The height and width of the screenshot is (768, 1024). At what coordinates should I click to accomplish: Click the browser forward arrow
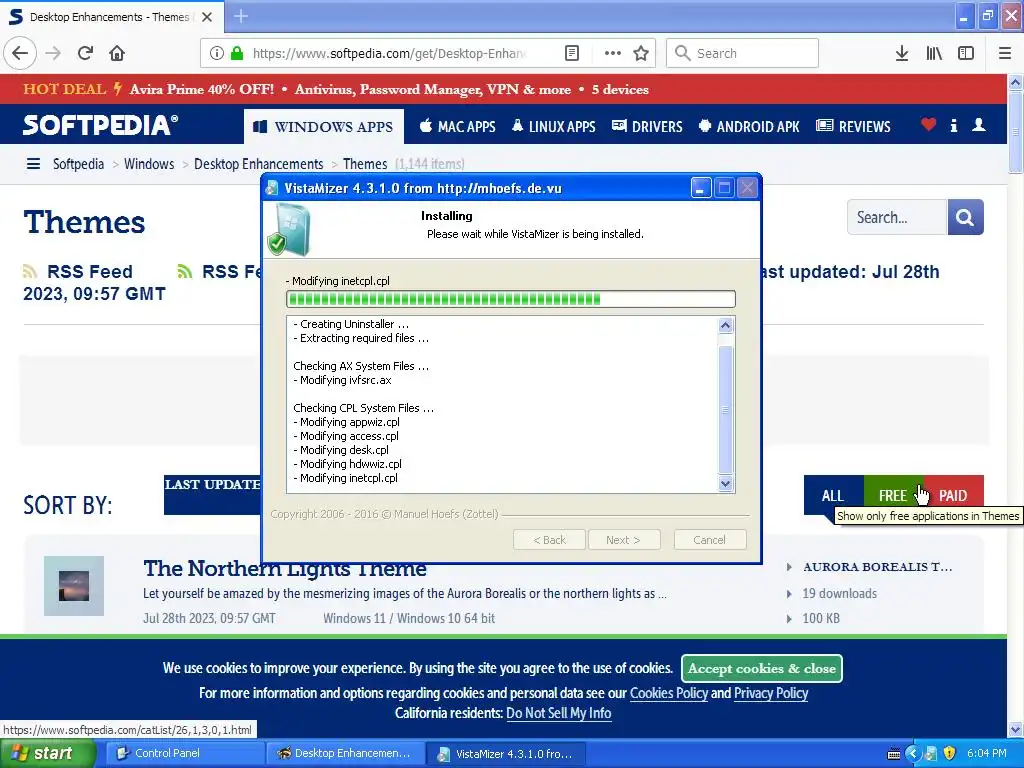coord(53,53)
